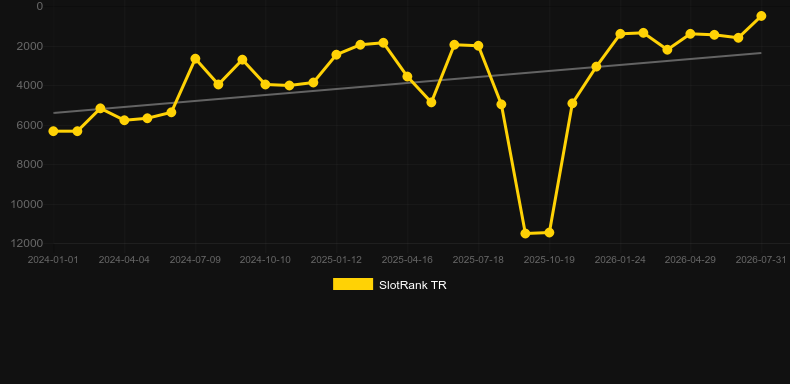The height and width of the screenshot is (384, 790).
Task: Click the yellow SlotRank TR legend swatch
Action: click(353, 284)
